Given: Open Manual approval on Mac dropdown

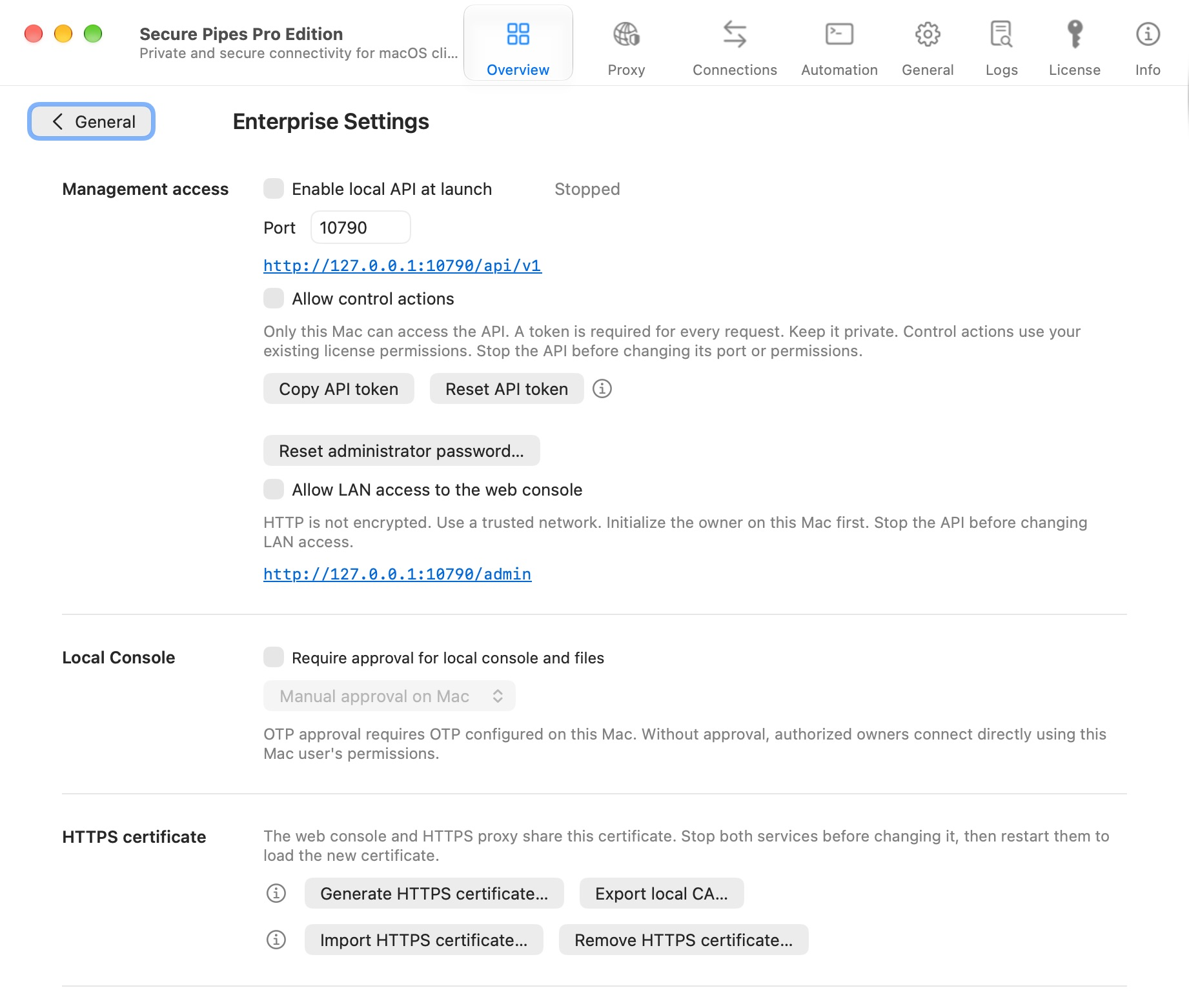Looking at the screenshot, I should pyautogui.click(x=389, y=696).
